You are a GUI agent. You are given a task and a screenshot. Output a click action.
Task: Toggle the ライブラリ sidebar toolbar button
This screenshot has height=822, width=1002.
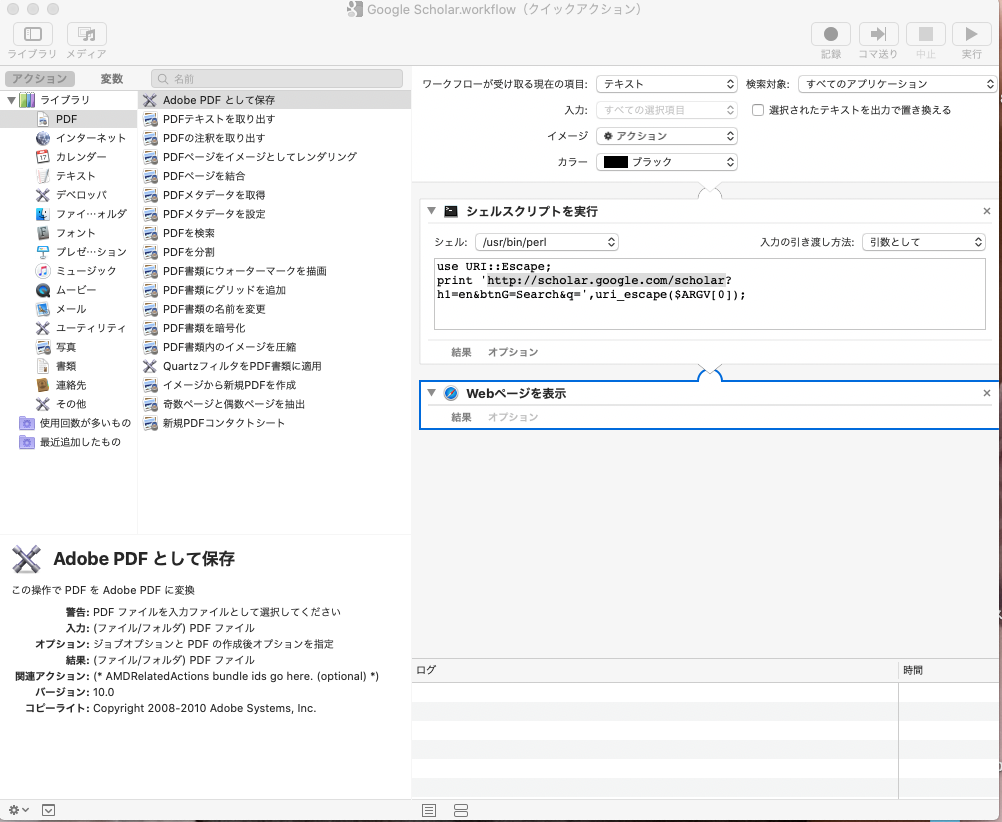(33, 34)
